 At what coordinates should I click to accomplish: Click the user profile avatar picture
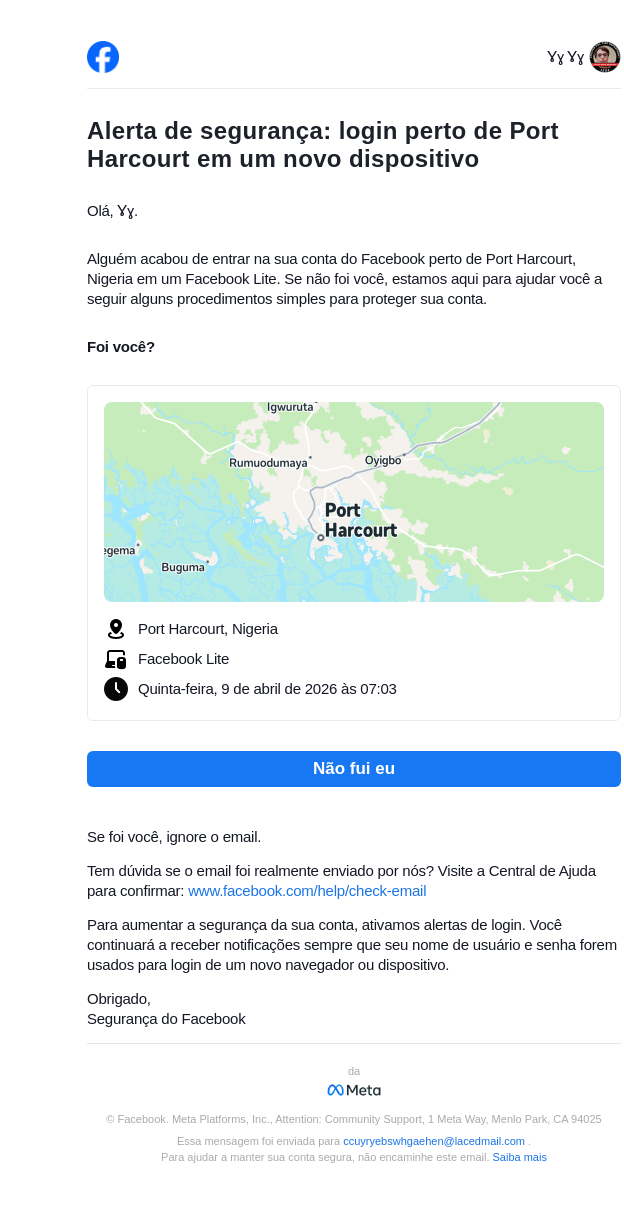(604, 57)
